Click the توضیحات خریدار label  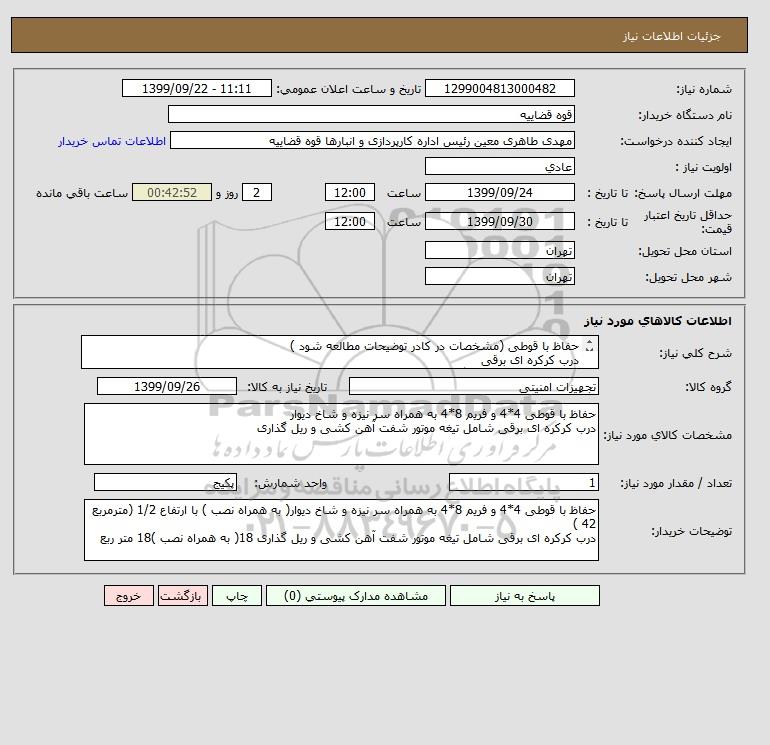[x=691, y=531]
